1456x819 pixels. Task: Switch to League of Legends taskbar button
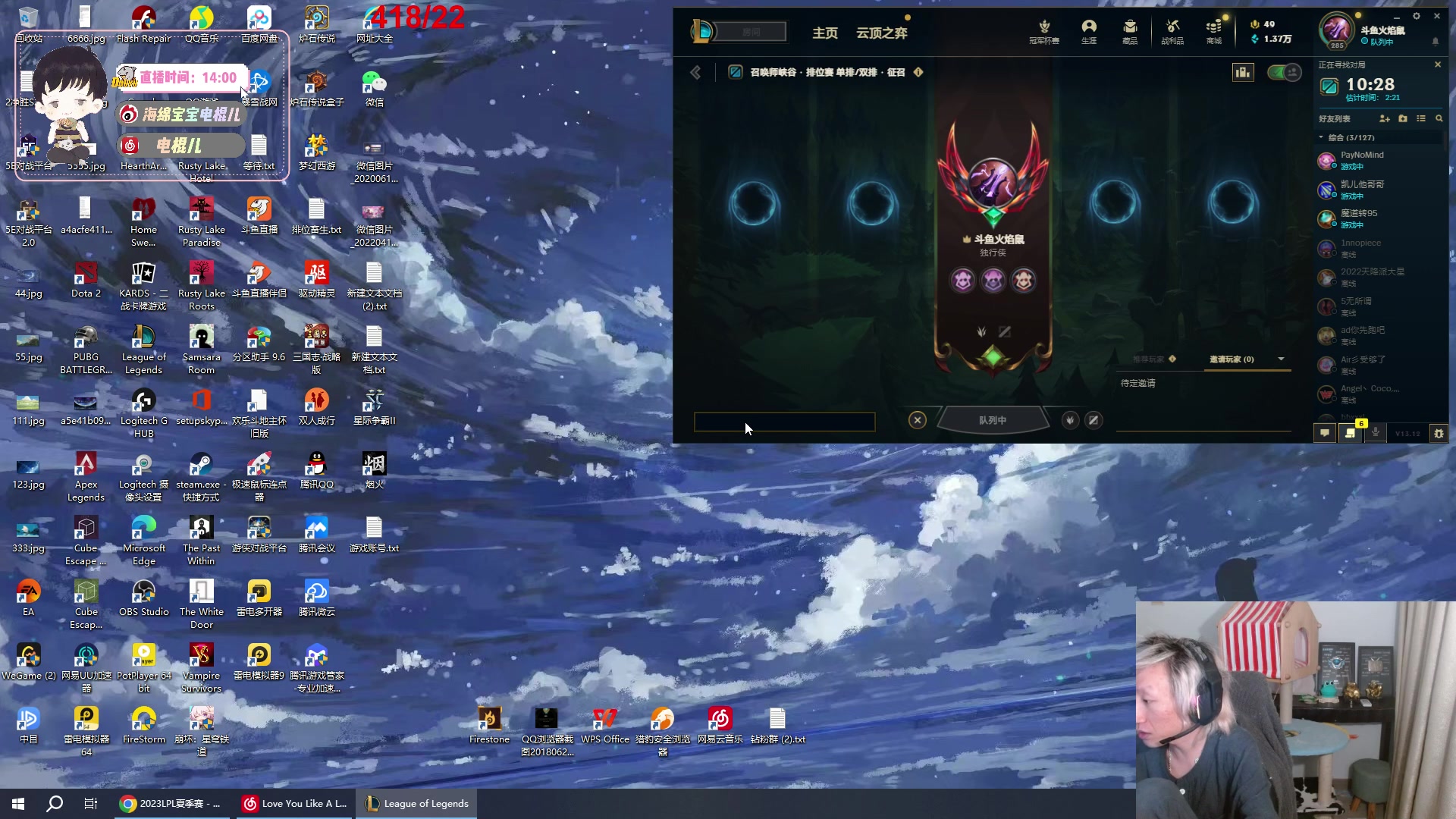click(x=416, y=804)
